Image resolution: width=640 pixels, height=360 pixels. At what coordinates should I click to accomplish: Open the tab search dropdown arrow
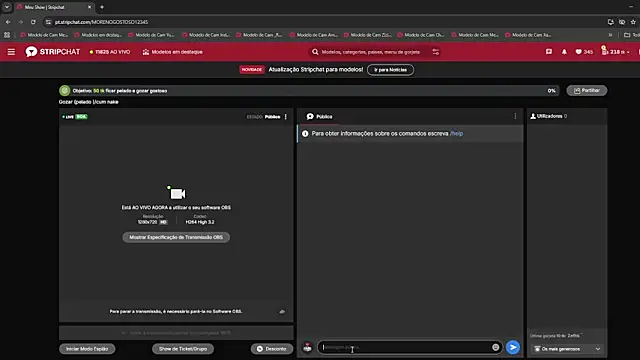[x=7, y=7]
